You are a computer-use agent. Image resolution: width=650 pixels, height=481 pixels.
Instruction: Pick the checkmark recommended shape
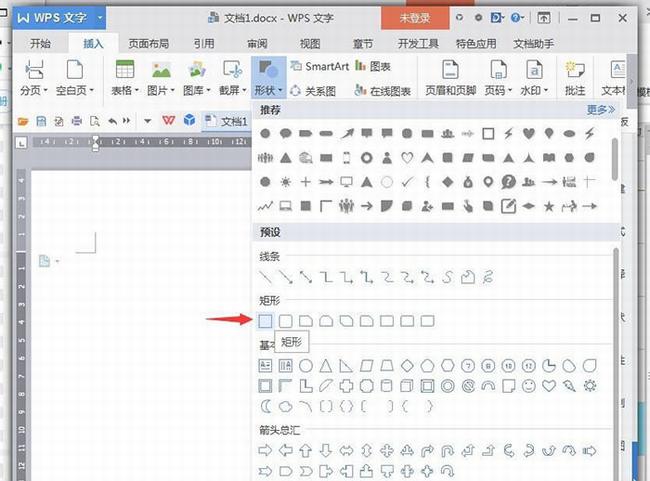pos(407,182)
